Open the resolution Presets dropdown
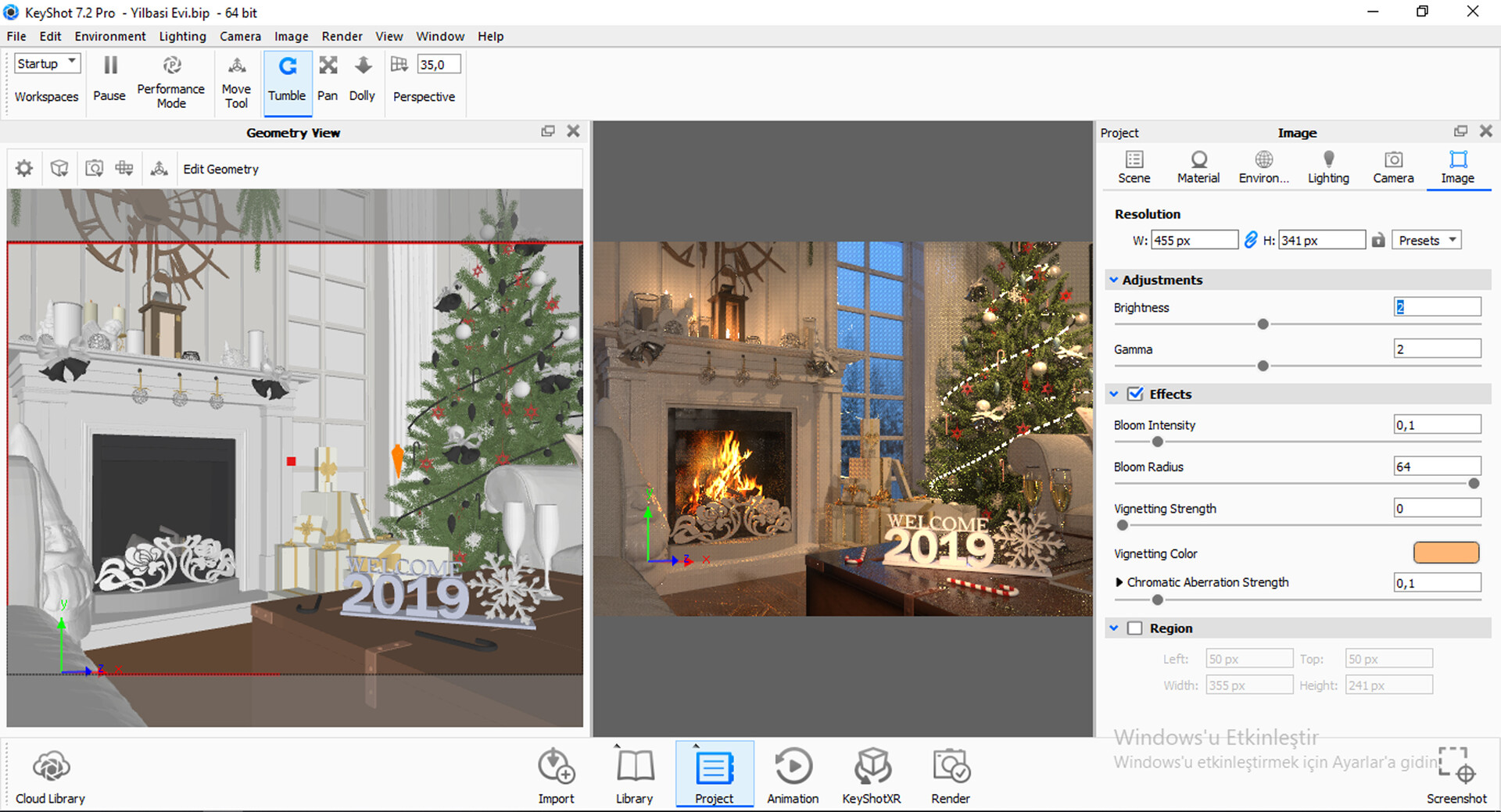The width and height of the screenshot is (1501, 812). [1427, 240]
